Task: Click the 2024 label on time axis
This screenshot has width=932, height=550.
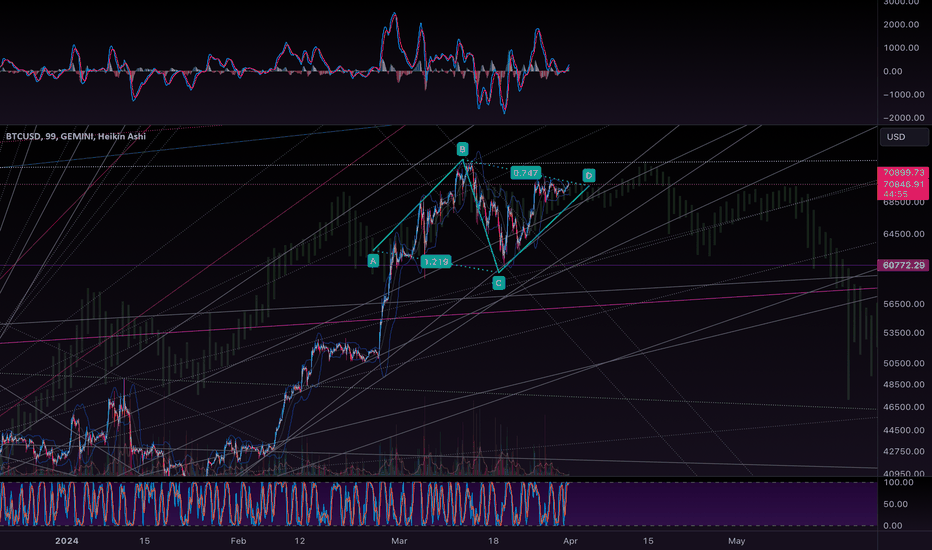Action: pos(67,540)
